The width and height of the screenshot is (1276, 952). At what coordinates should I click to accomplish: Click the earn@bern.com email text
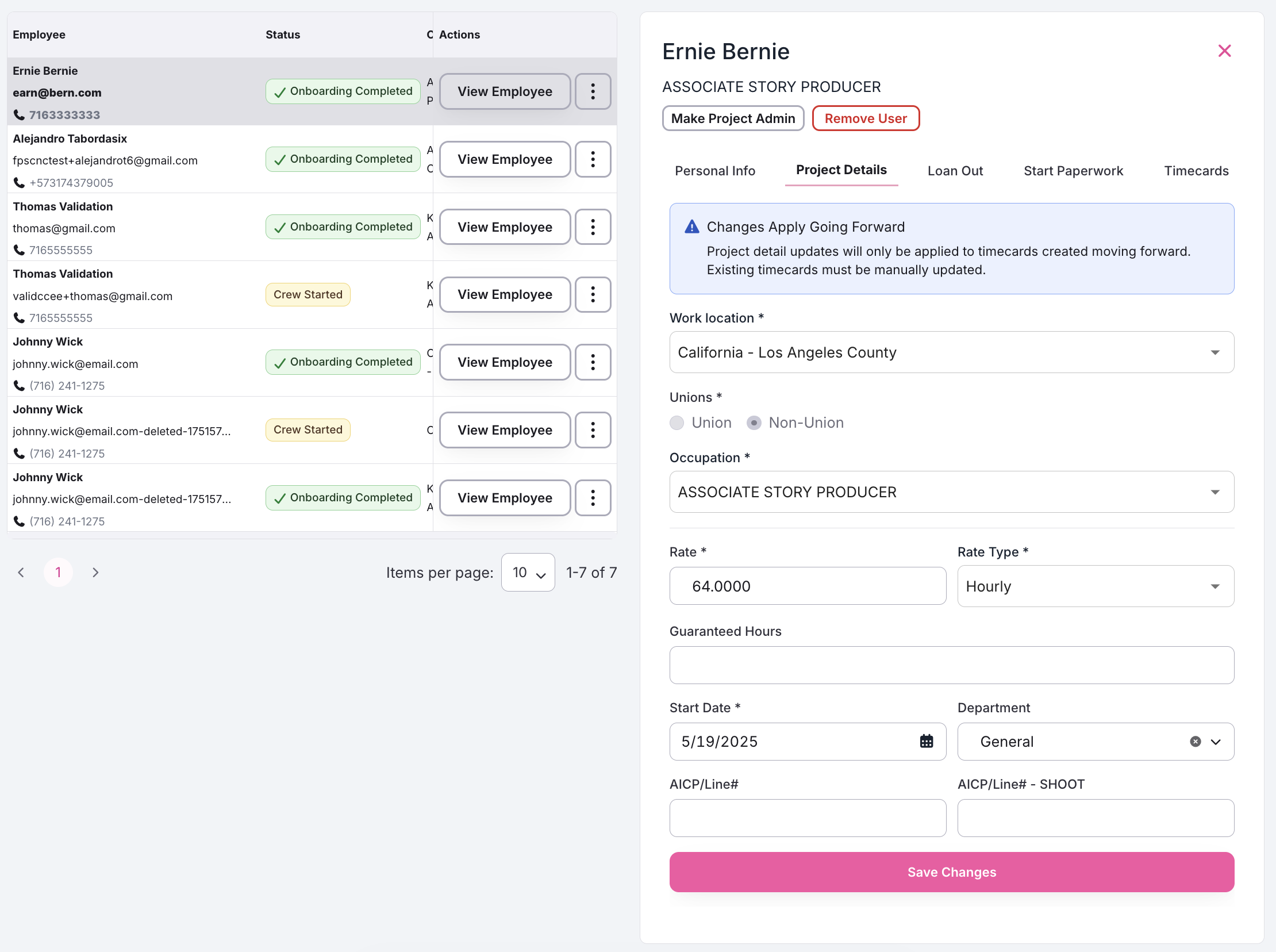coord(57,93)
